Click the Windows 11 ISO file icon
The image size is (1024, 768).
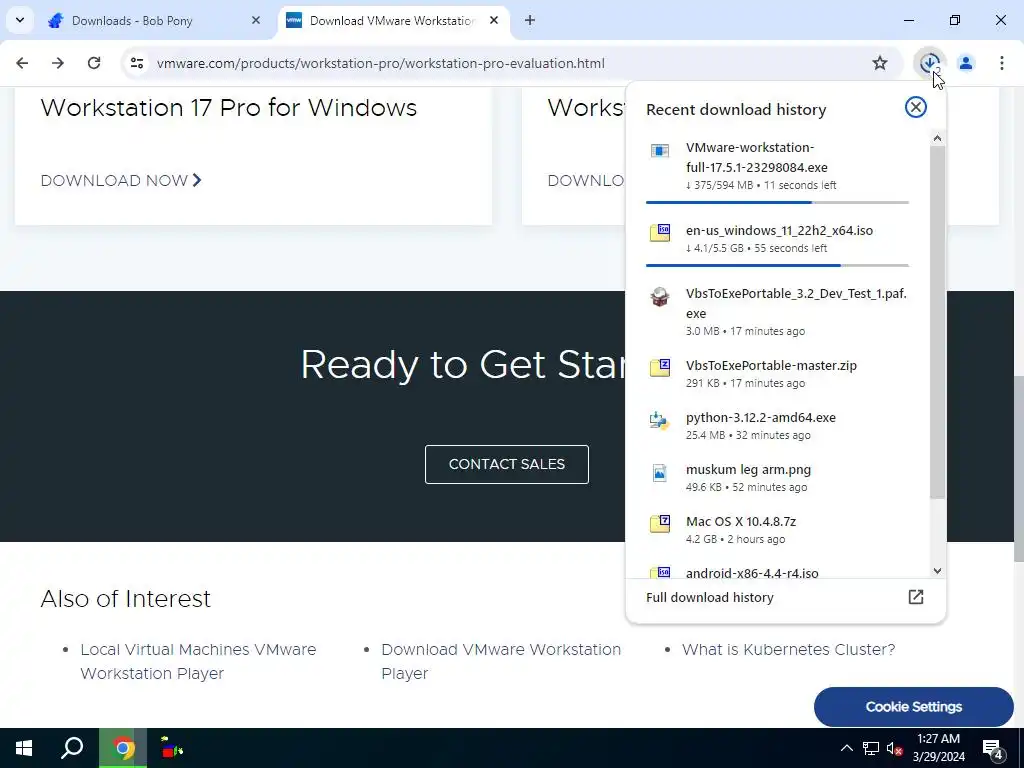(660, 232)
